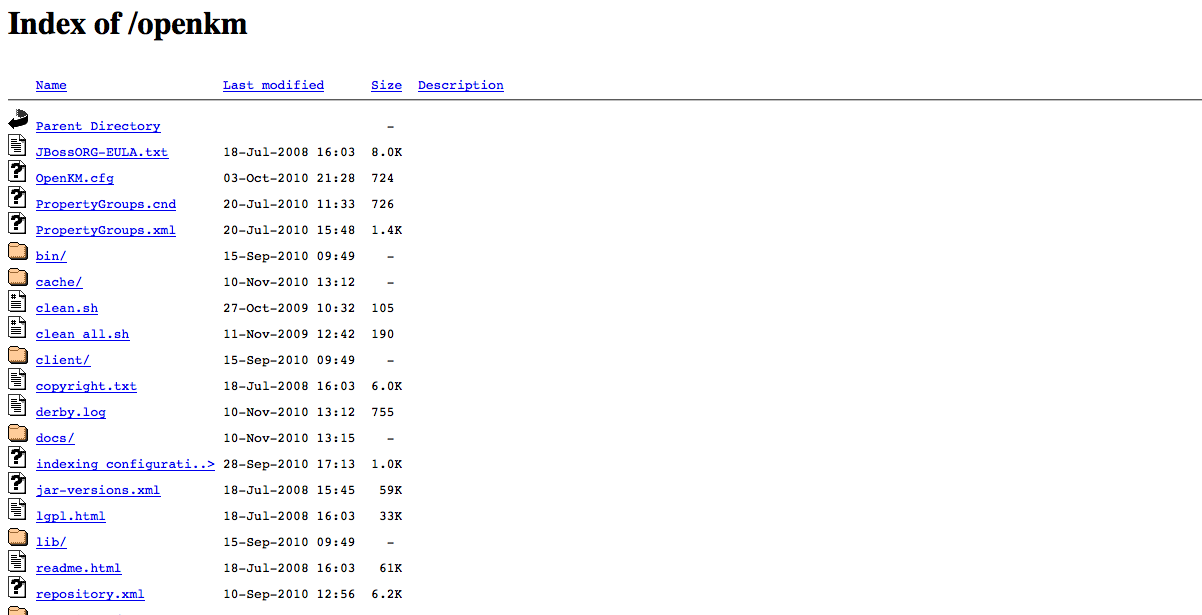The height and width of the screenshot is (615, 1202).
Task: Go up via the Parent Directory link
Action: (98, 126)
